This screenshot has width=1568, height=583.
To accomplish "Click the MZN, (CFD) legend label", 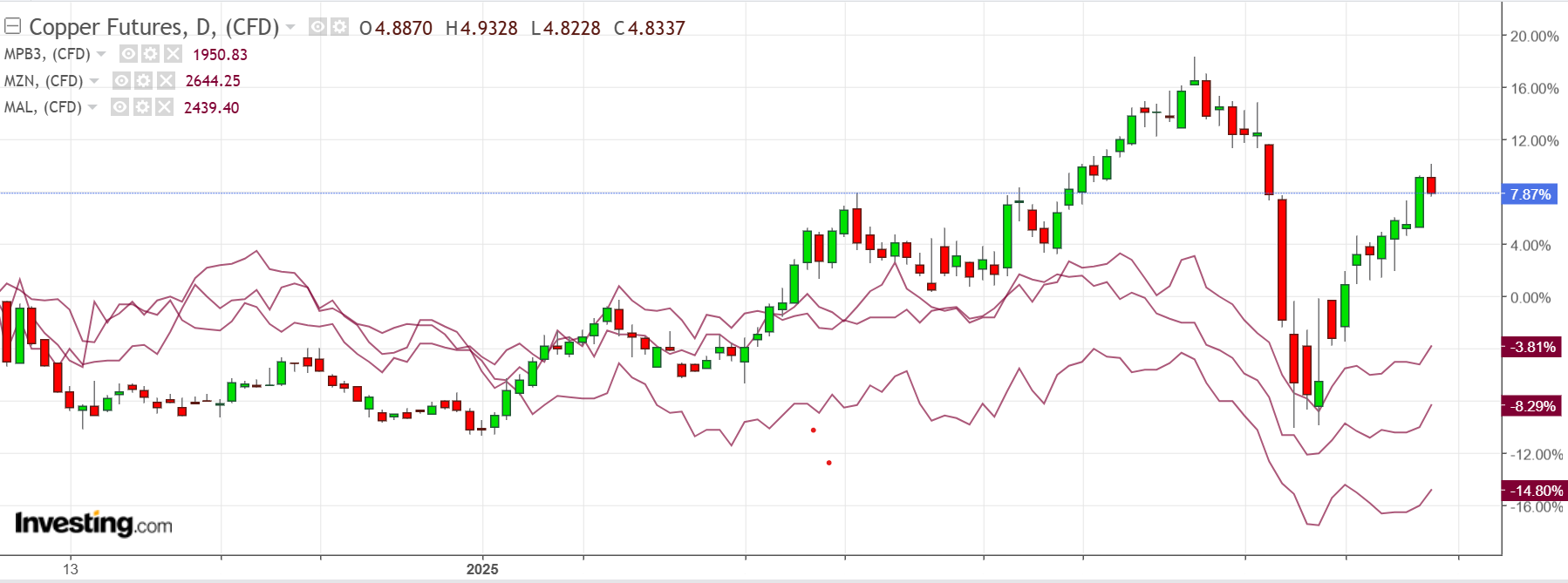I will 44,81.
